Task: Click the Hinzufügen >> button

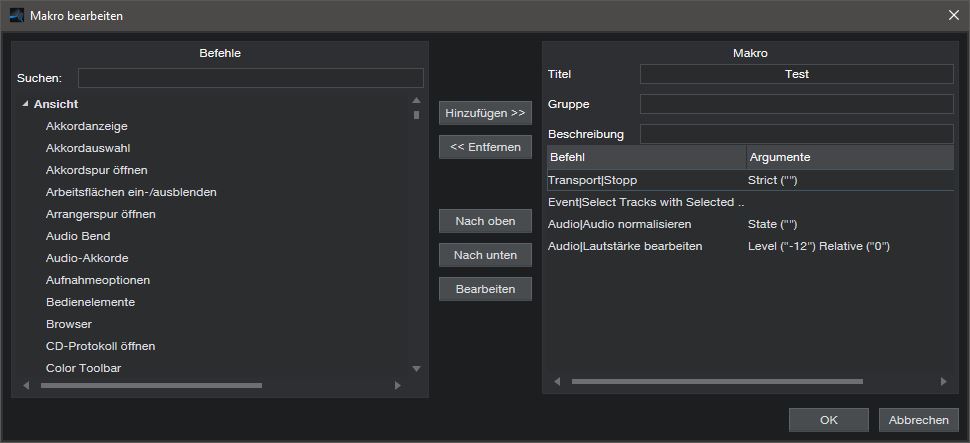Action: coord(485,113)
